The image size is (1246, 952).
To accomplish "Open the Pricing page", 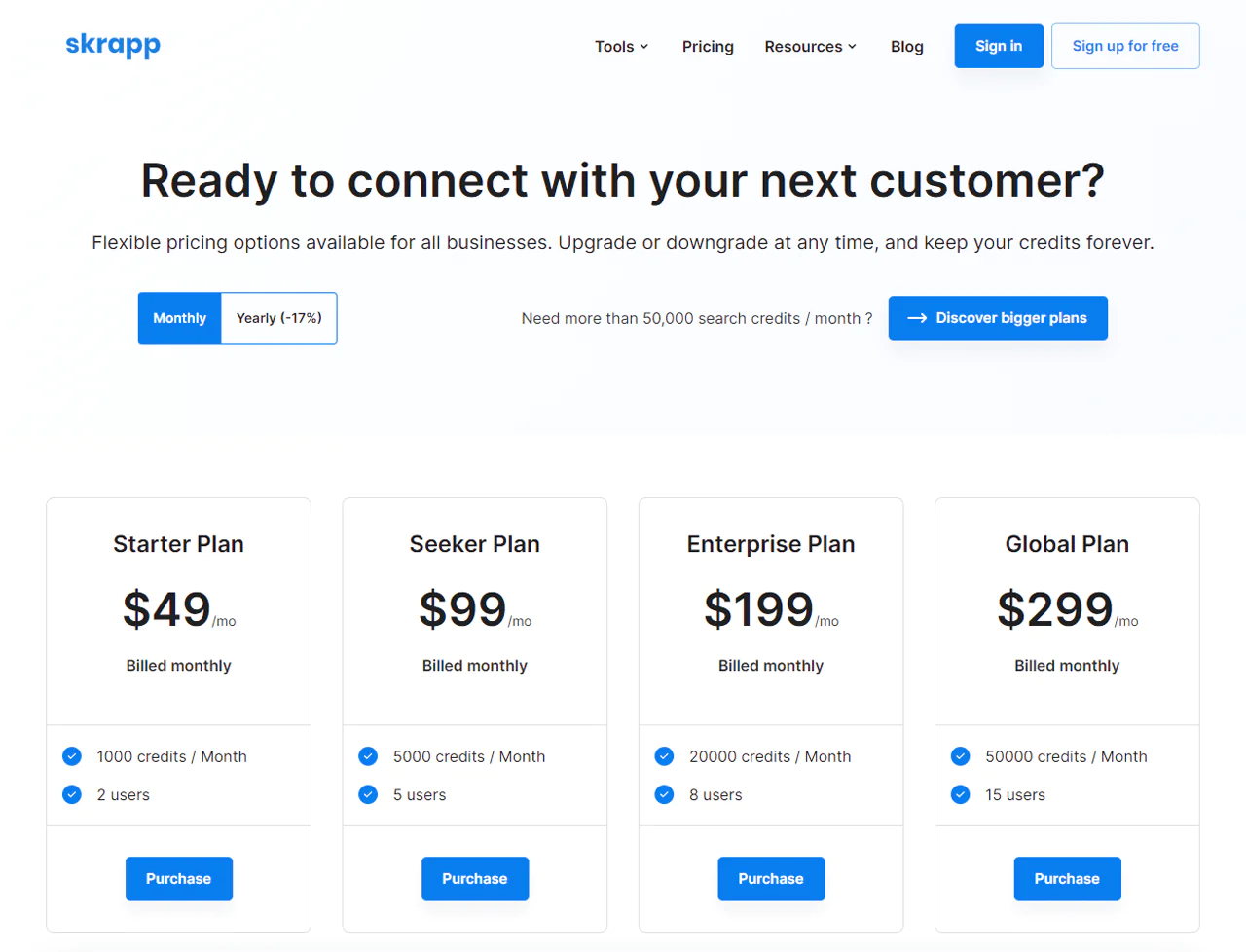I will 708,46.
